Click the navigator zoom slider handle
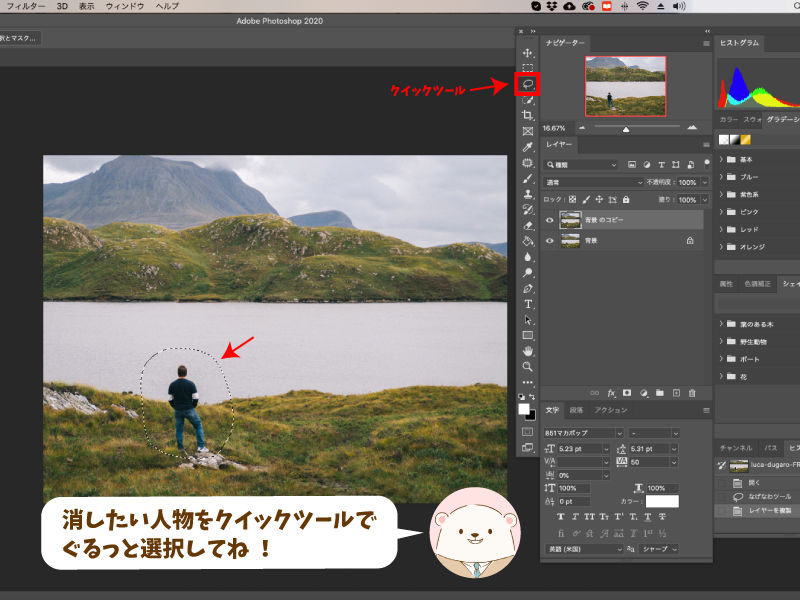 626,130
